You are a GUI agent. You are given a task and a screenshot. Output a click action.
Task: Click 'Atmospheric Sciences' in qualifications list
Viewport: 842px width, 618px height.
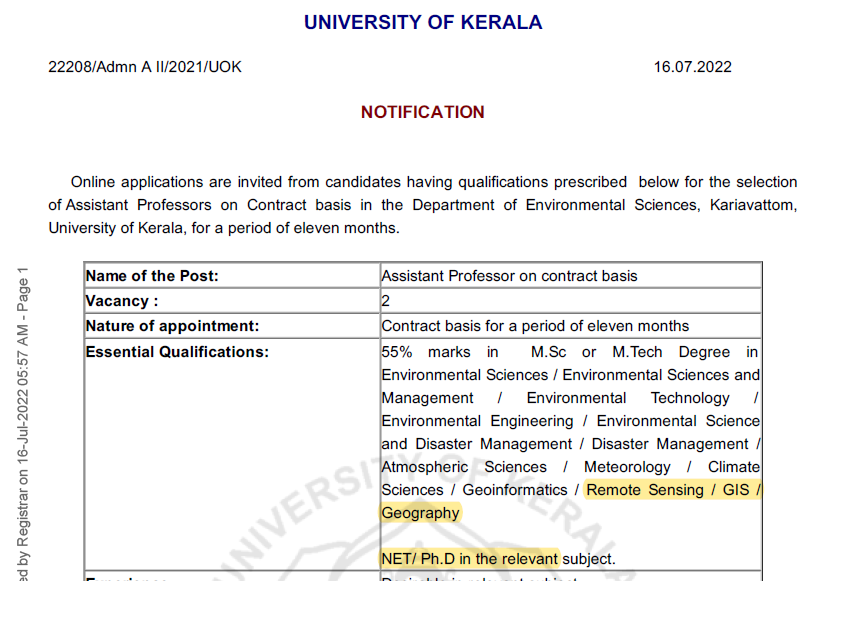464,467
